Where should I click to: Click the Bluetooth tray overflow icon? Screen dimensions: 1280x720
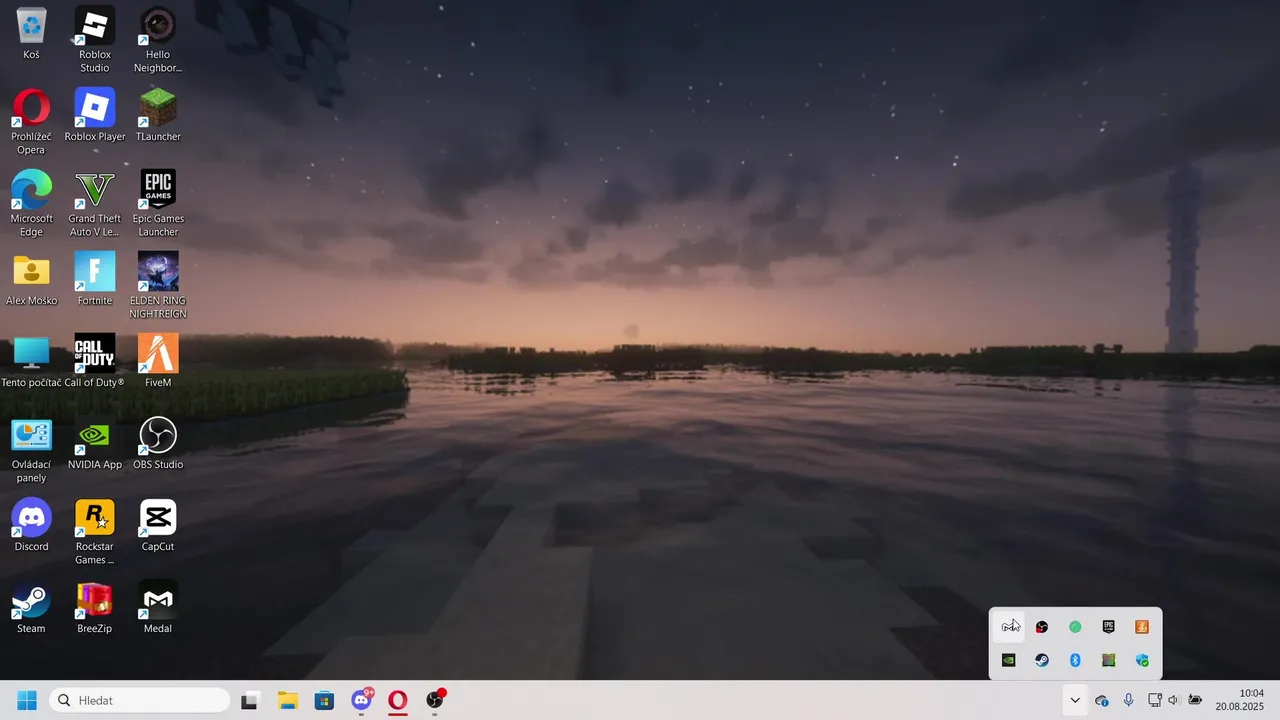(x=1075, y=660)
